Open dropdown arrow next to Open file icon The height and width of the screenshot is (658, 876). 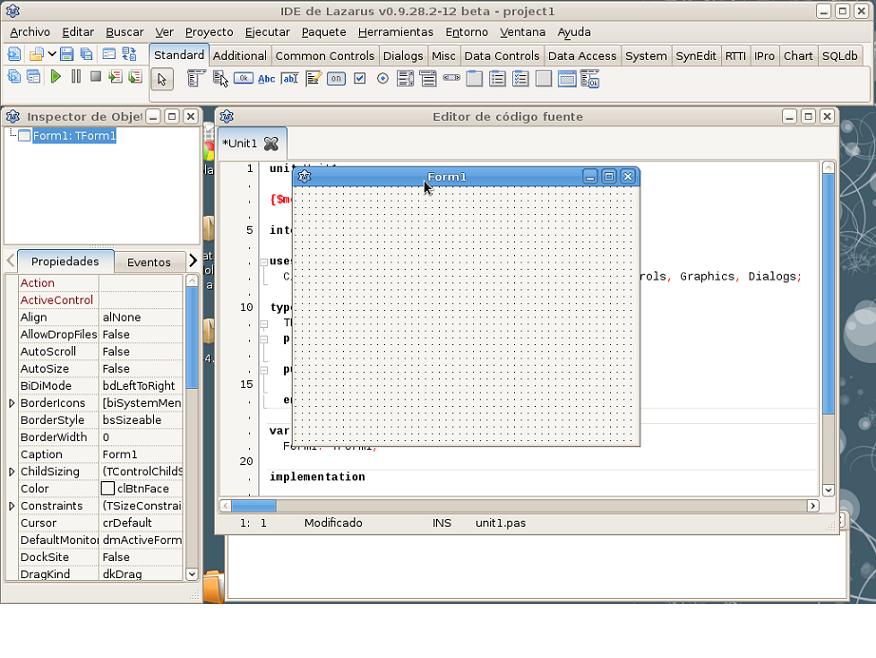point(50,55)
